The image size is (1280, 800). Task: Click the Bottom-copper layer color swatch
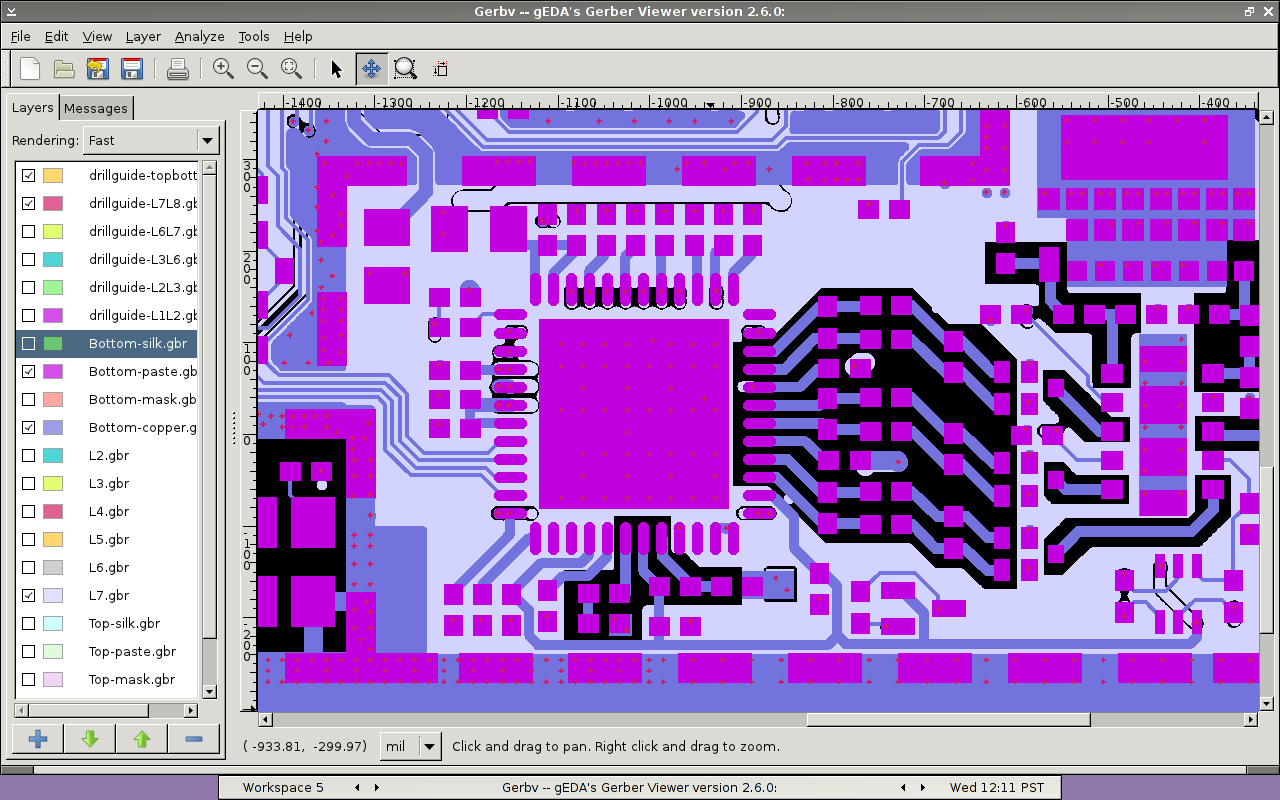click(x=53, y=427)
